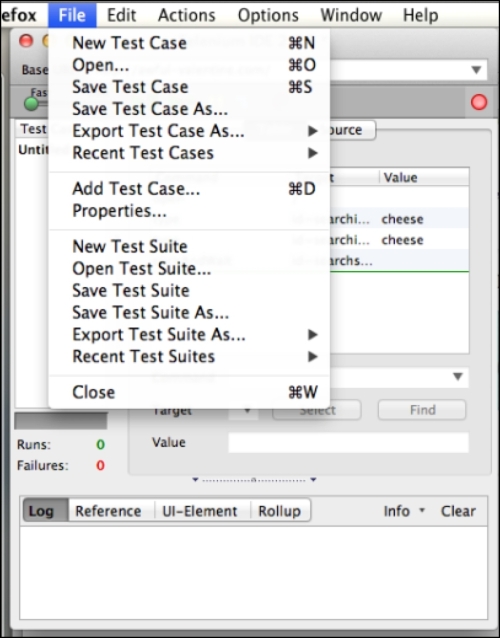The height and width of the screenshot is (638, 500).
Task: Switch to the UI-Element tab
Action: click(199, 511)
